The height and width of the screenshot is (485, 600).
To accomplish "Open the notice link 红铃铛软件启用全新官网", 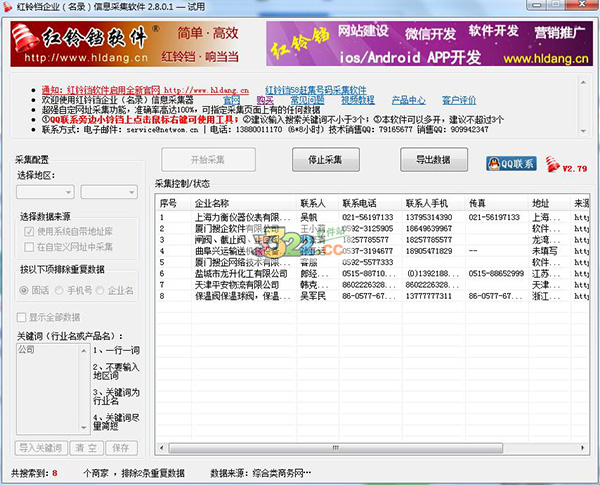I will [x=145, y=90].
